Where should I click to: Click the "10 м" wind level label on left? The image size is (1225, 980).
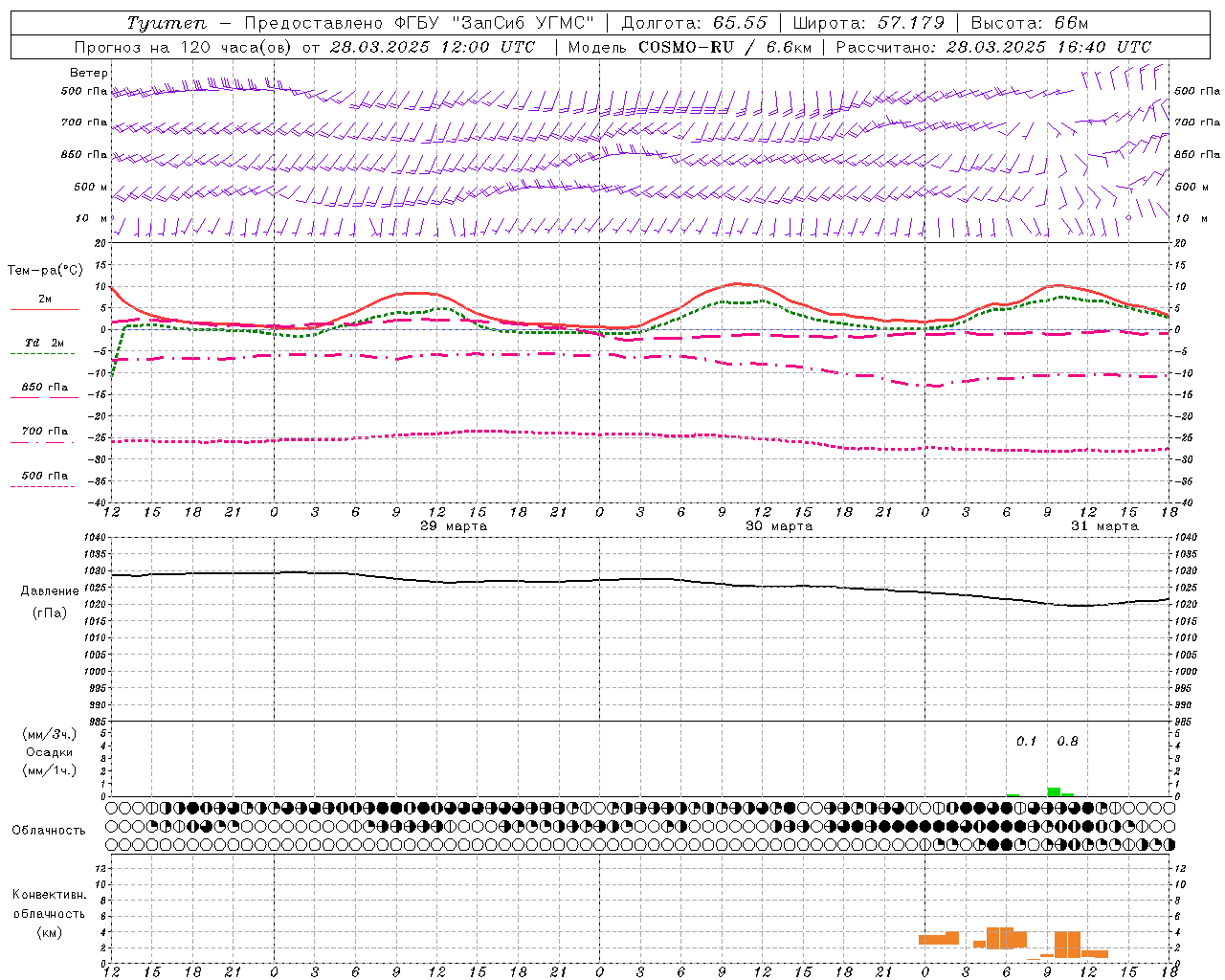pyautogui.click(x=92, y=218)
